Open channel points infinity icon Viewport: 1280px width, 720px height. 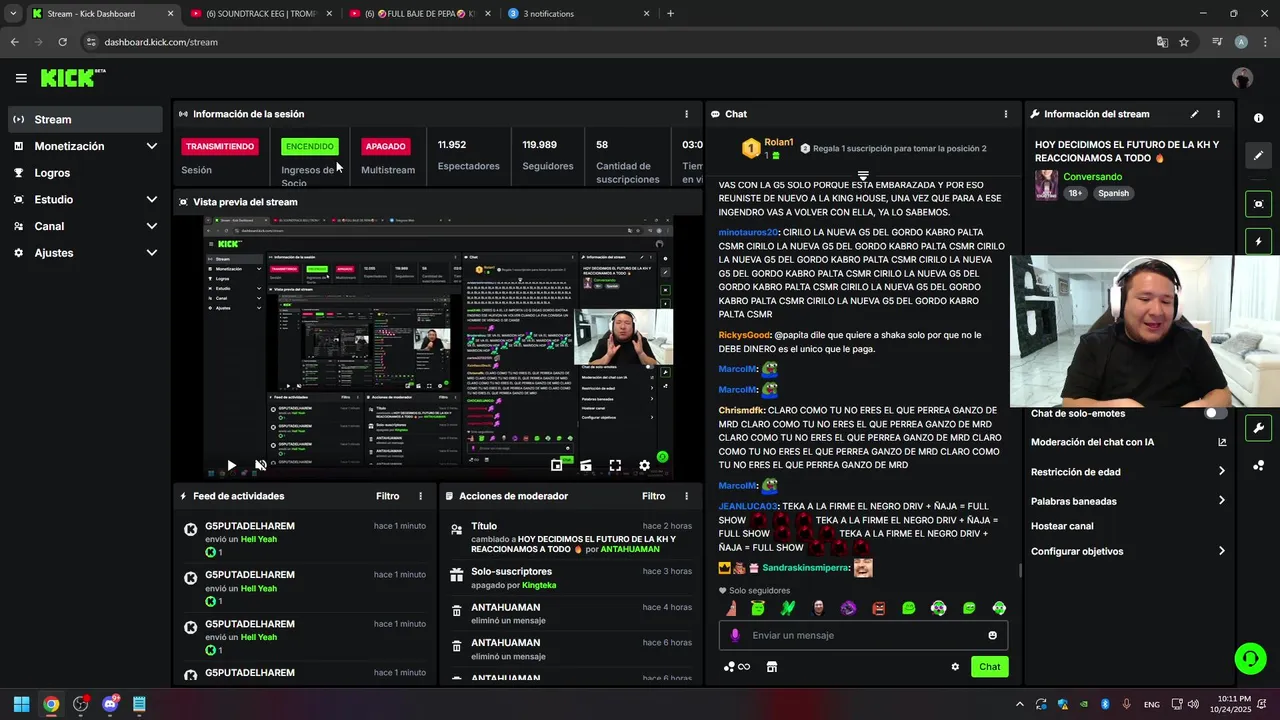click(737, 667)
